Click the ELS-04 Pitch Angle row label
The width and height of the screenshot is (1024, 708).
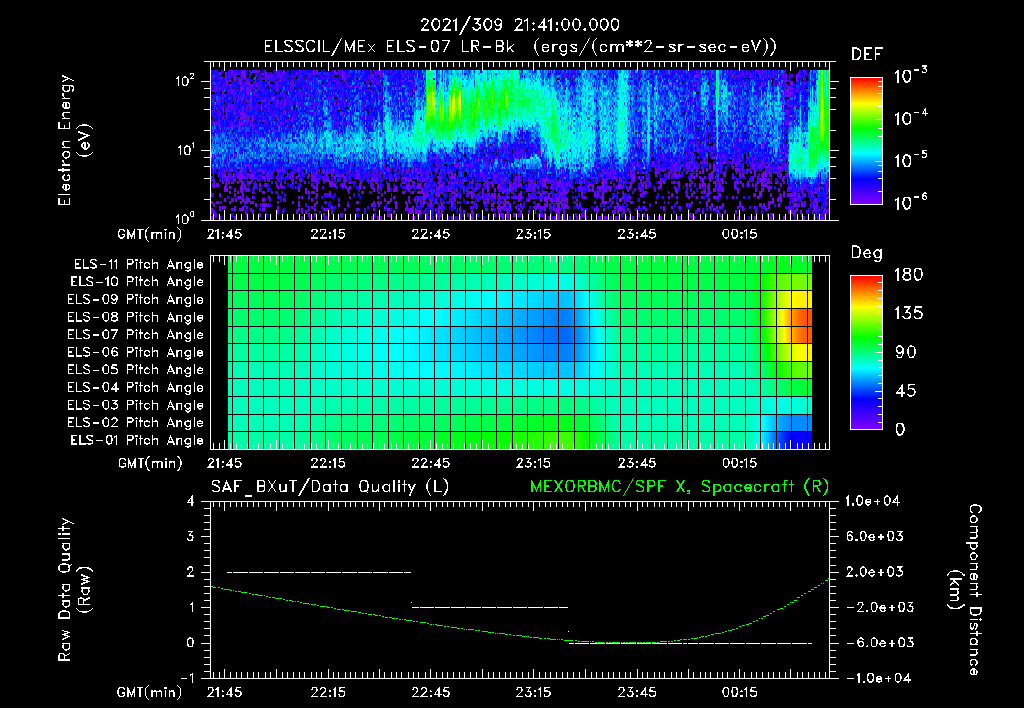coord(136,388)
